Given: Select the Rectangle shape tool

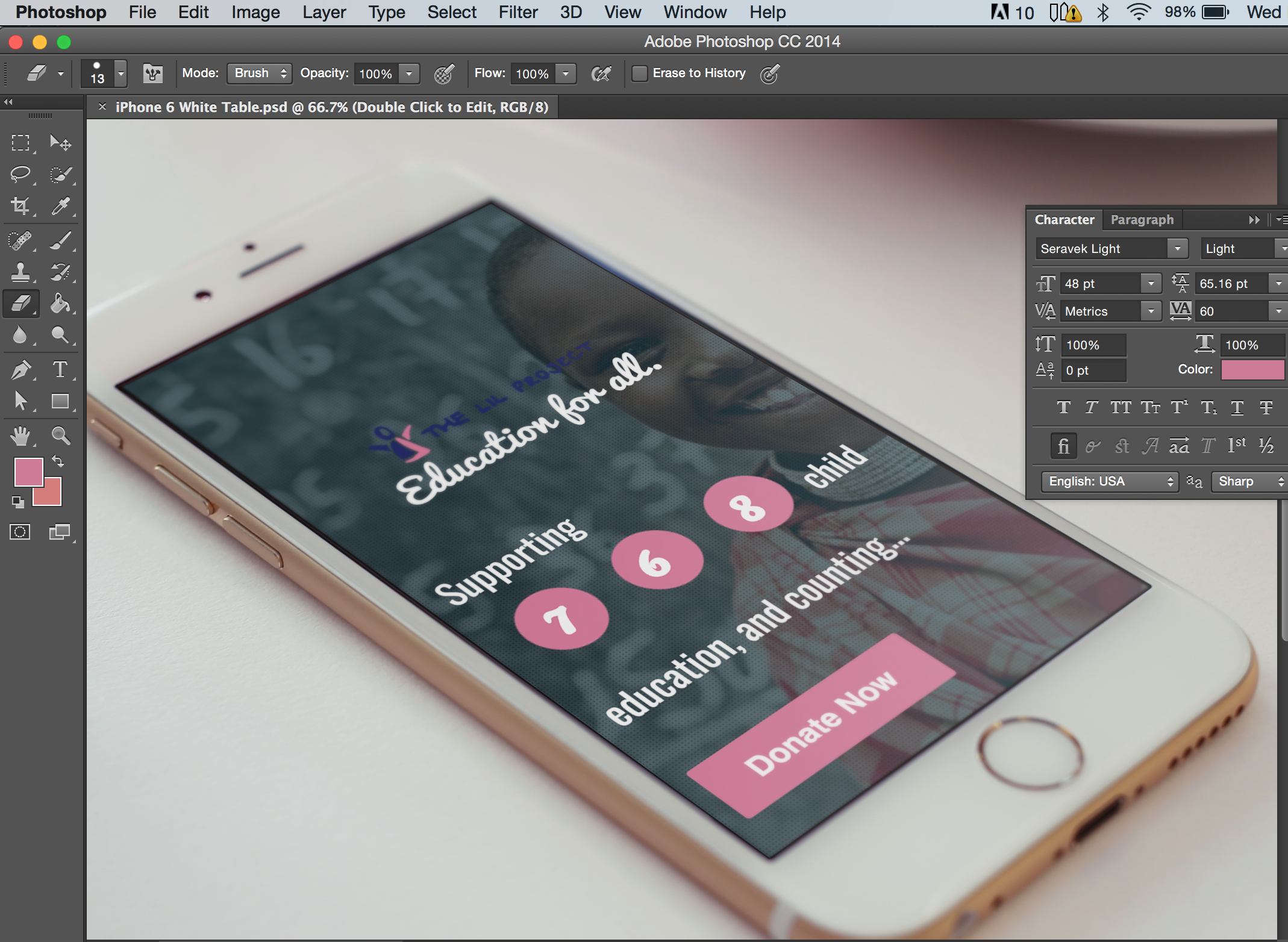Looking at the screenshot, I should click(x=60, y=401).
